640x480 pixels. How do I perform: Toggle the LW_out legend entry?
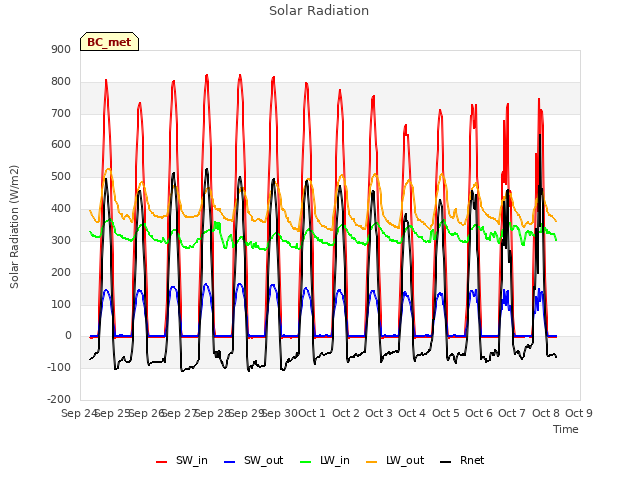(396, 461)
